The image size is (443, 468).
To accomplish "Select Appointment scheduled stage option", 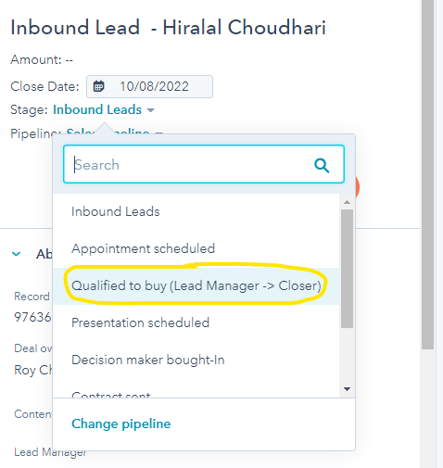I will [196, 249].
